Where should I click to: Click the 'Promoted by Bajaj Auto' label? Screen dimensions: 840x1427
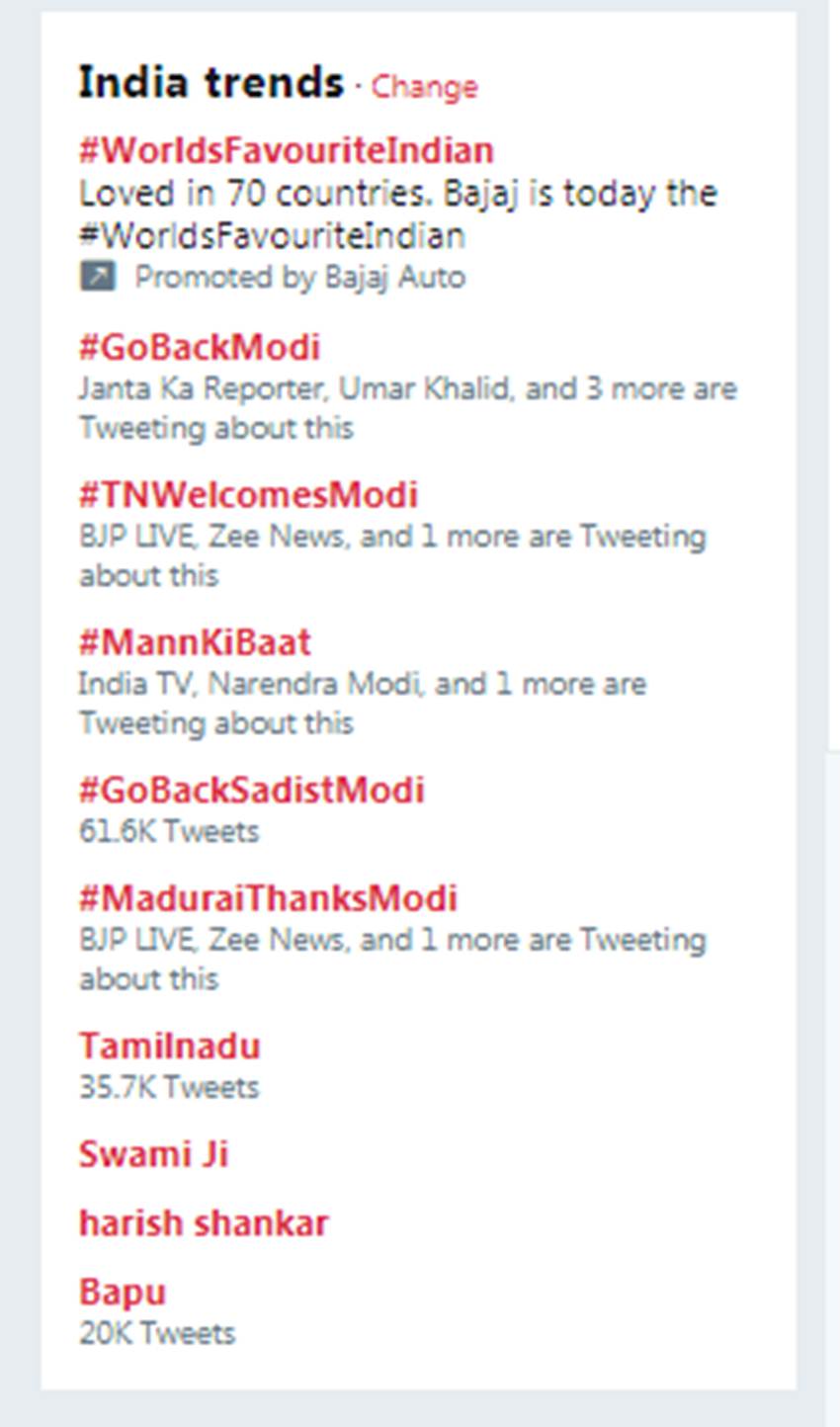pyautogui.click(x=299, y=277)
